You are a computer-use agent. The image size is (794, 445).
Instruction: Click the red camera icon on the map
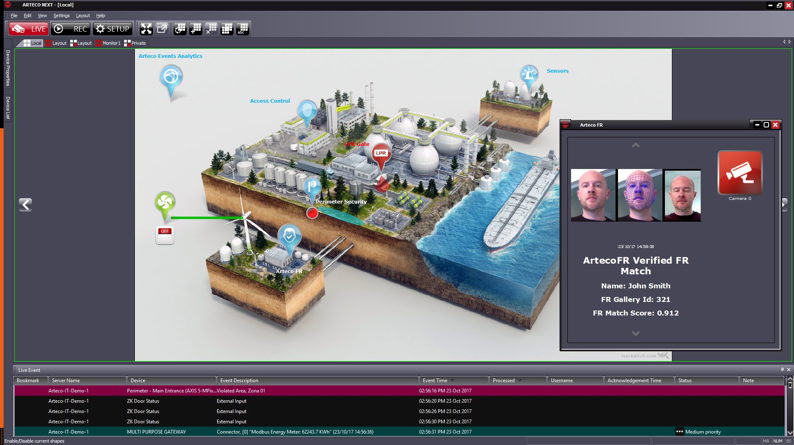pyautogui.click(x=382, y=183)
